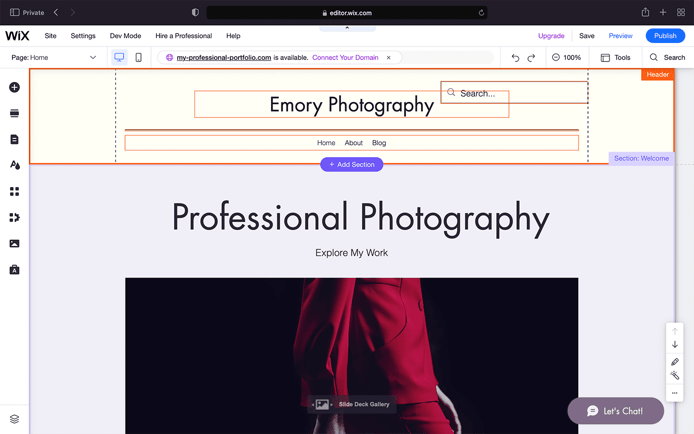Click the blue Publish button
694x434 pixels.
pyautogui.click(x=665, y=36)
